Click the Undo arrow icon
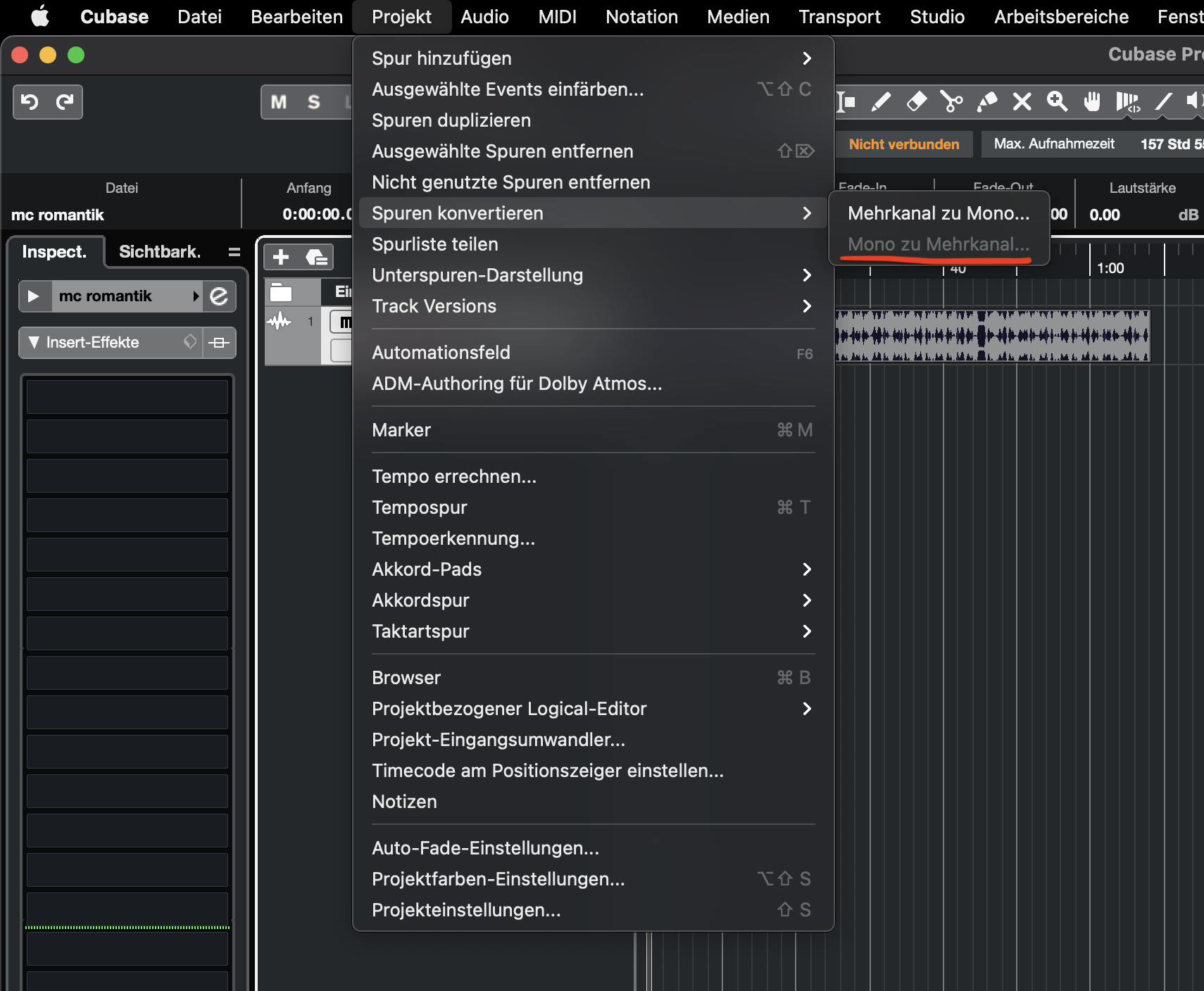The width and height of the screenshot is (1204, 991). tap(30, 102)
